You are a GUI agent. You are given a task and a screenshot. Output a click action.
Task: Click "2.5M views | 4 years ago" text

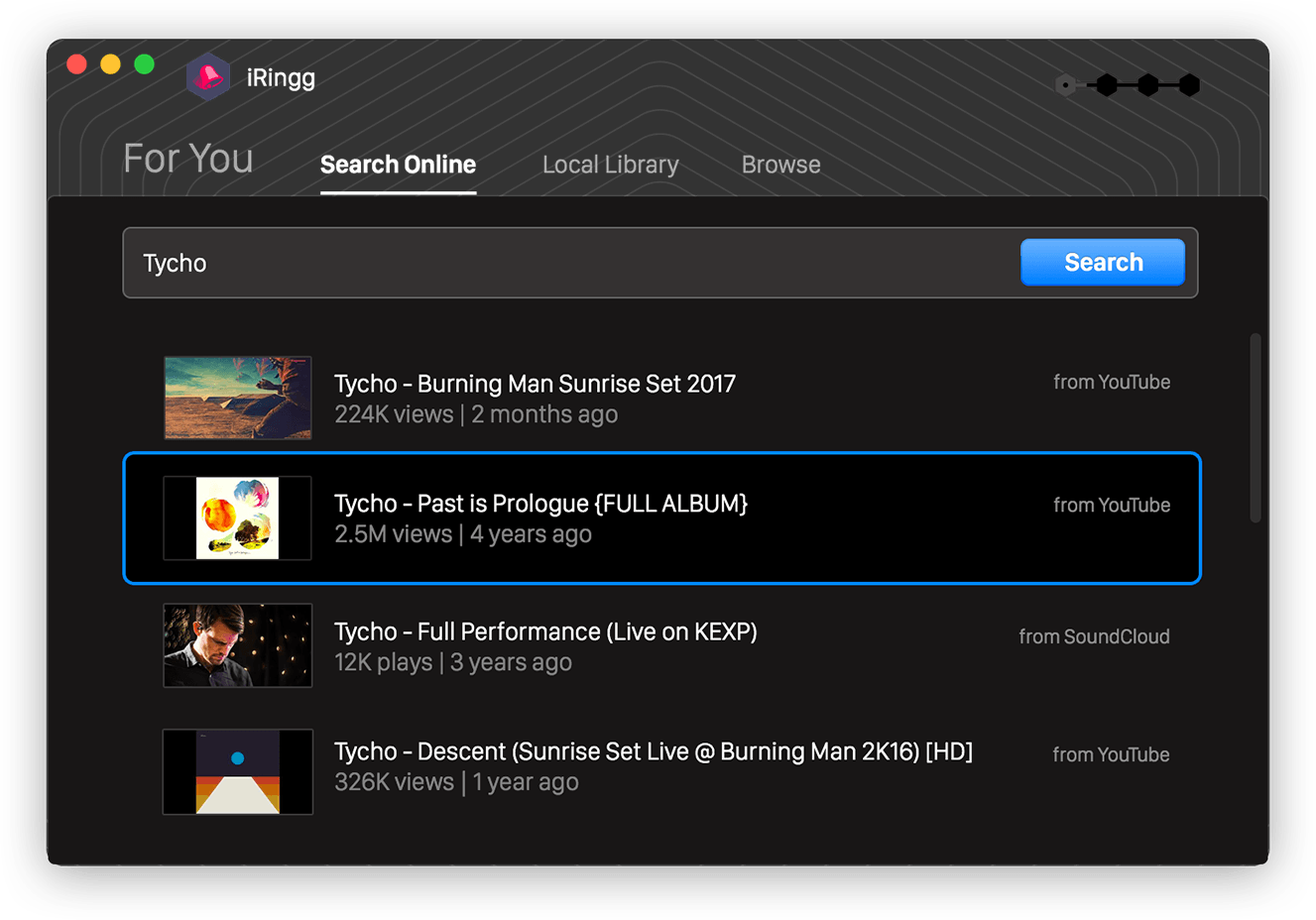click(x=463, y=534)
